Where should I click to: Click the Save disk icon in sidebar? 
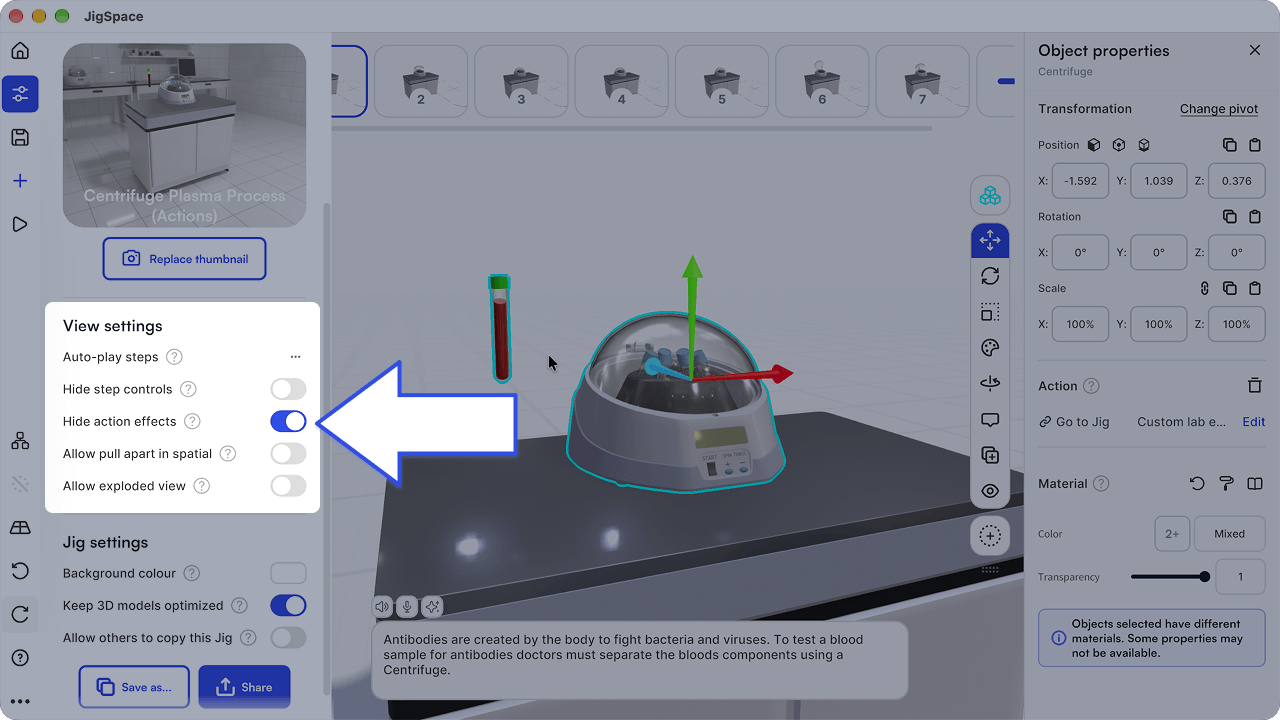[x=20, y=137]
